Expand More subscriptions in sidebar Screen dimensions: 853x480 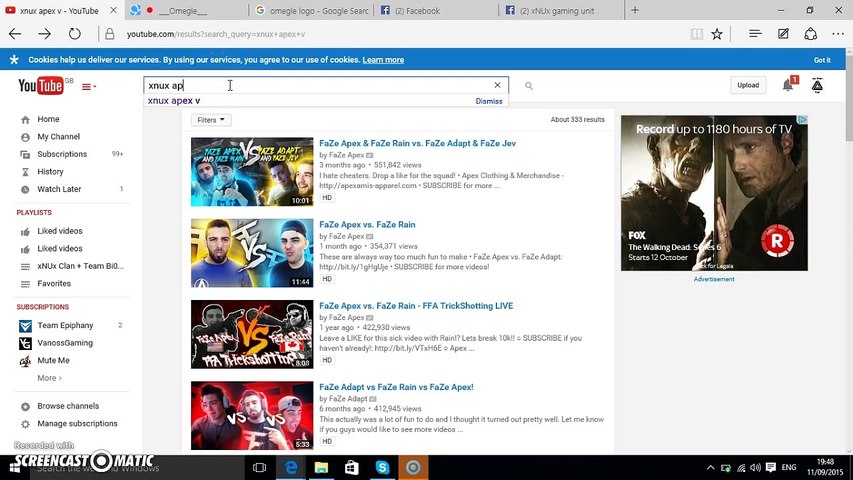click(49, 378)
